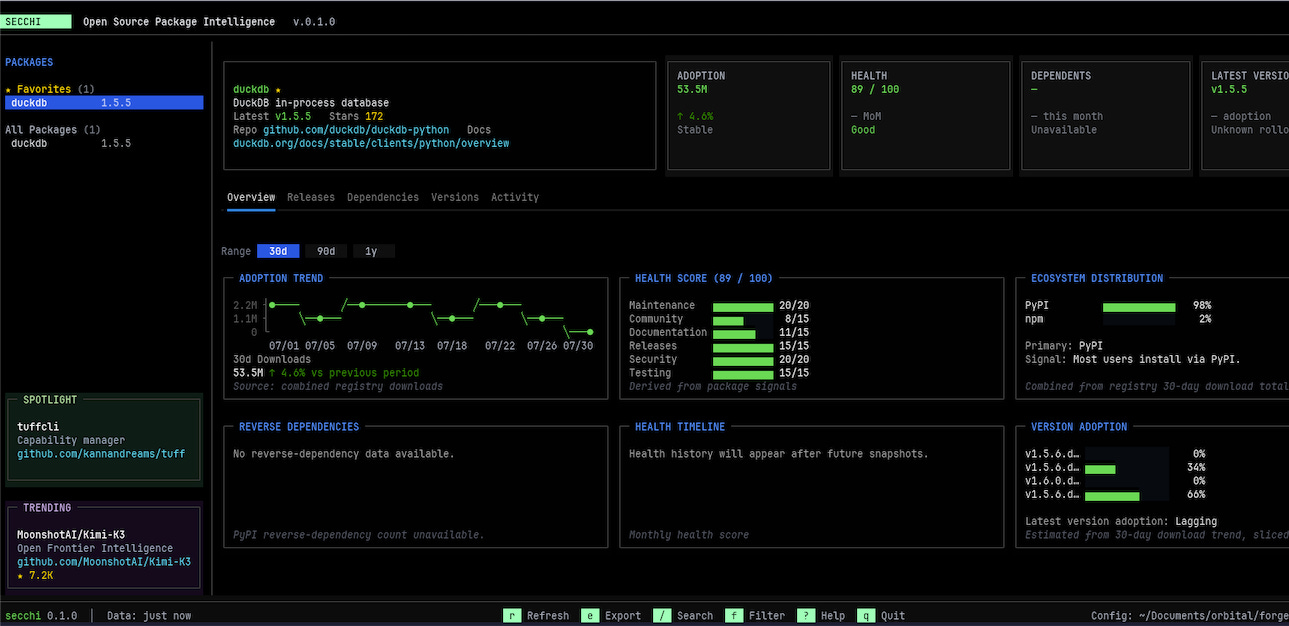Click the Quit label in the footer
The image size is (1289, 626).
pos(893,616)
